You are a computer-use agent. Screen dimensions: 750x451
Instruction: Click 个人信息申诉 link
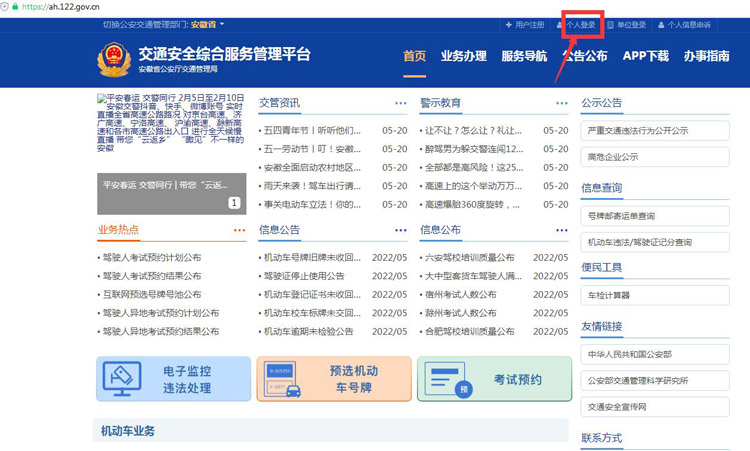pos(684,25)
